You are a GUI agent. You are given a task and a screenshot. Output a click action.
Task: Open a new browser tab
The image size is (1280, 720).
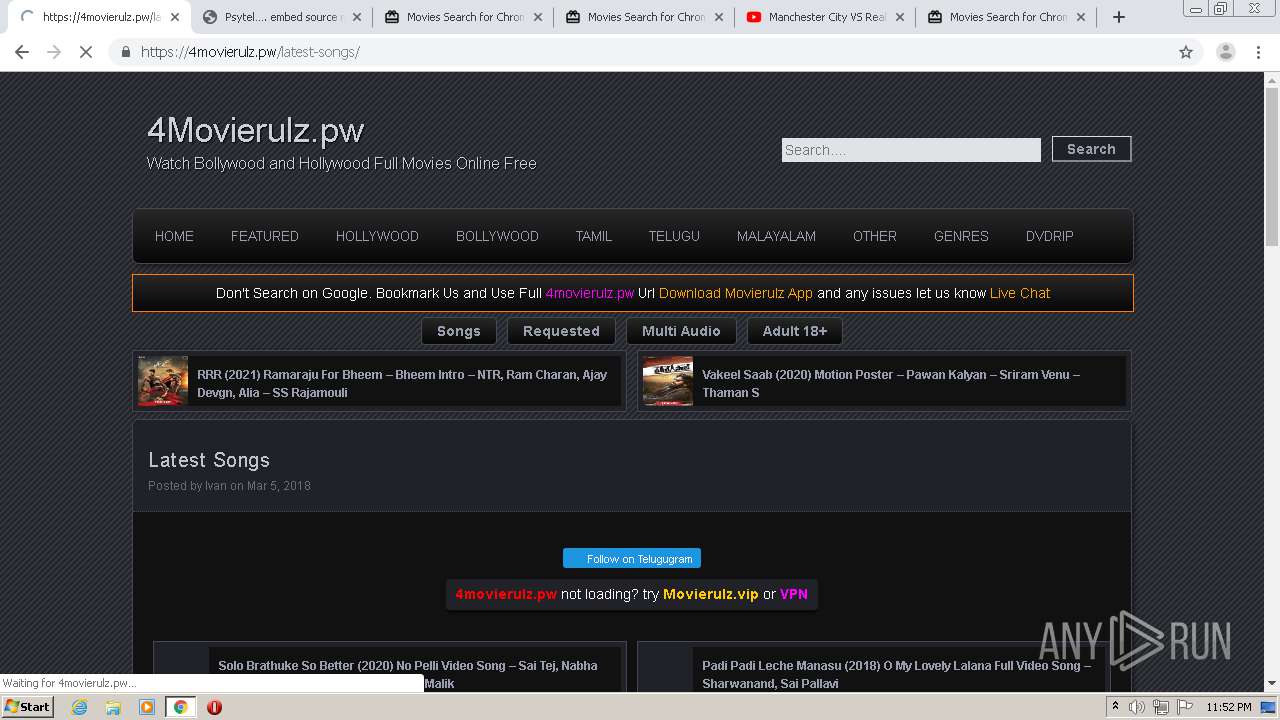1119,17
